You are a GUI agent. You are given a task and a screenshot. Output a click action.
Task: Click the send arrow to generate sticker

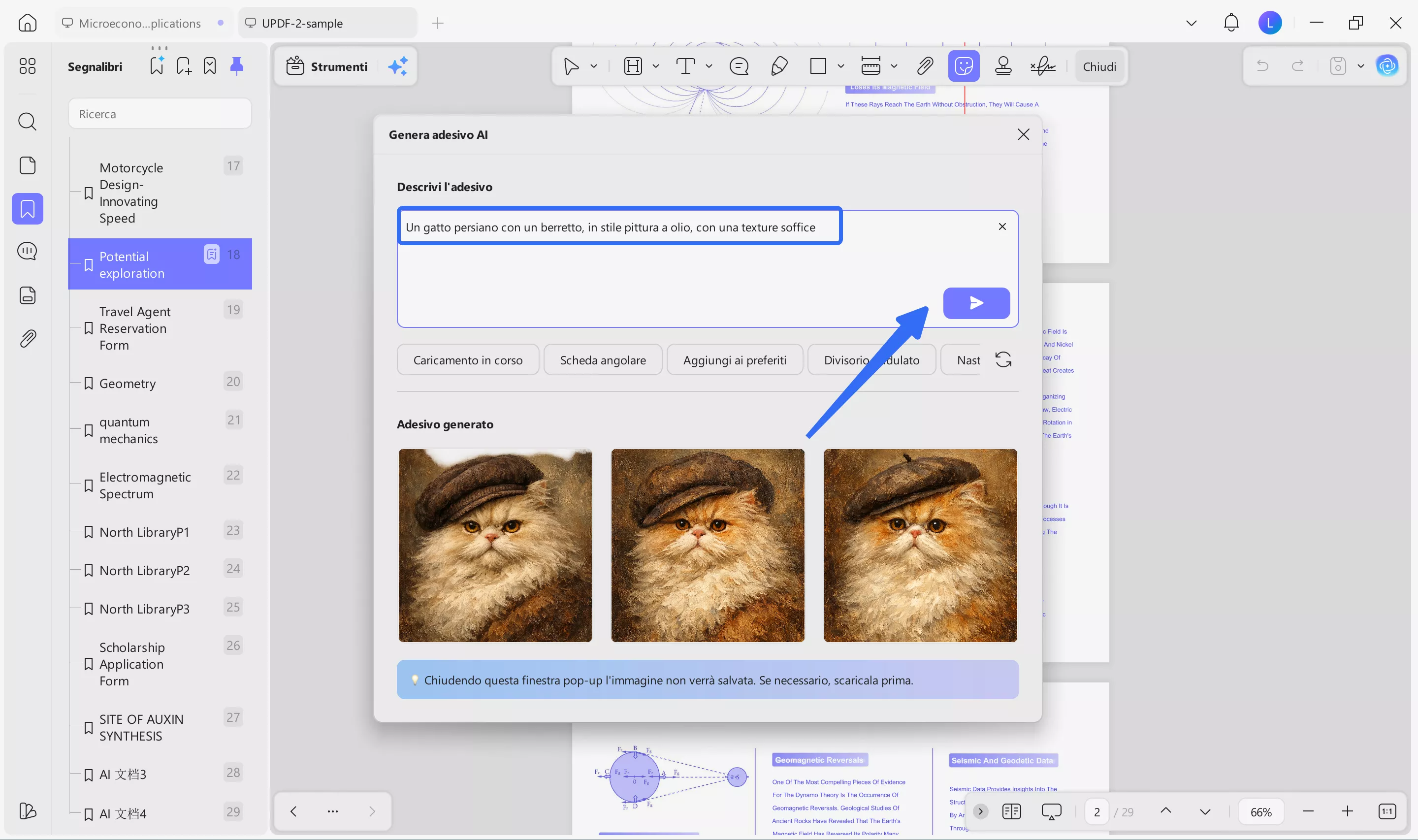(x=976, y=303)
